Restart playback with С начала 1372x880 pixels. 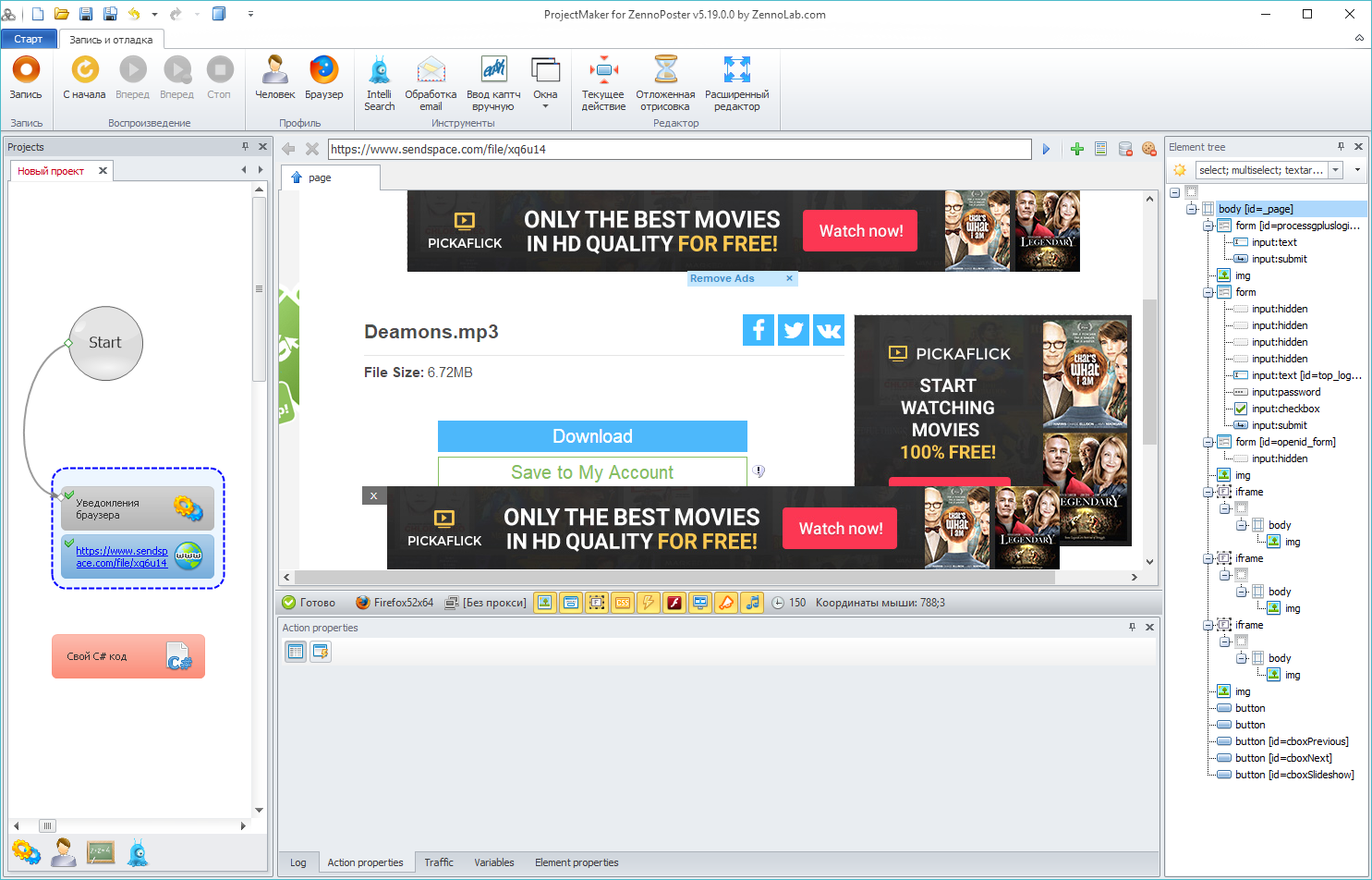pyautogui.click(x=84, y=78)
